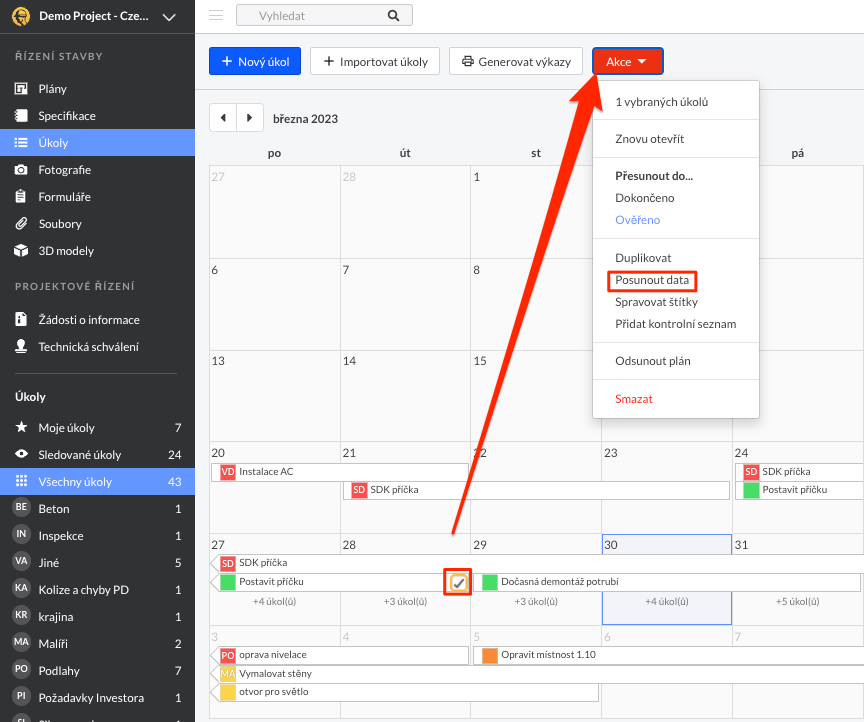Toggle the checked task checkbox in calendar

pyautogui.click(x=459, y=582)
